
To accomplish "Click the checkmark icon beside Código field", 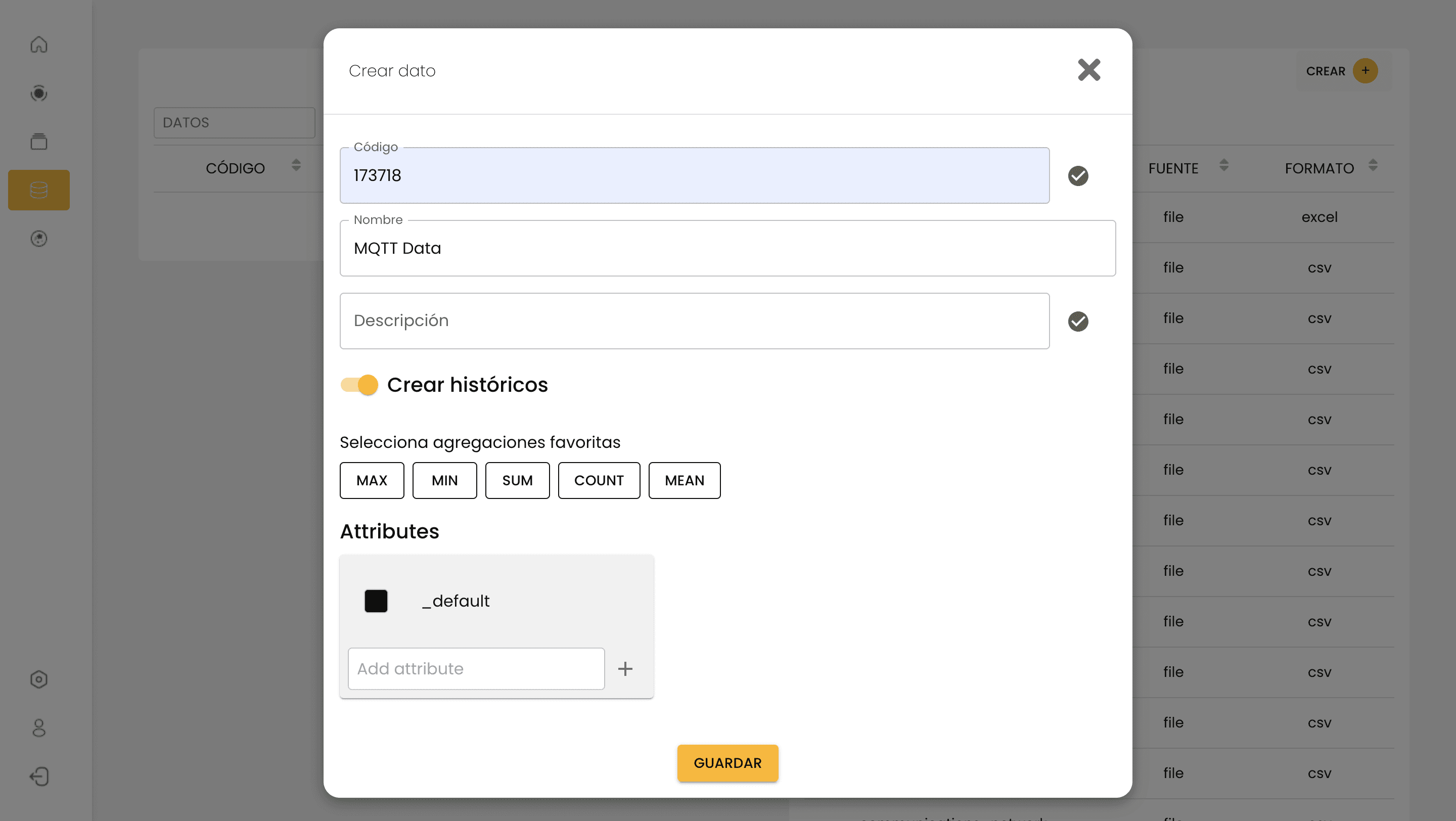I will tap(1078, 176).
